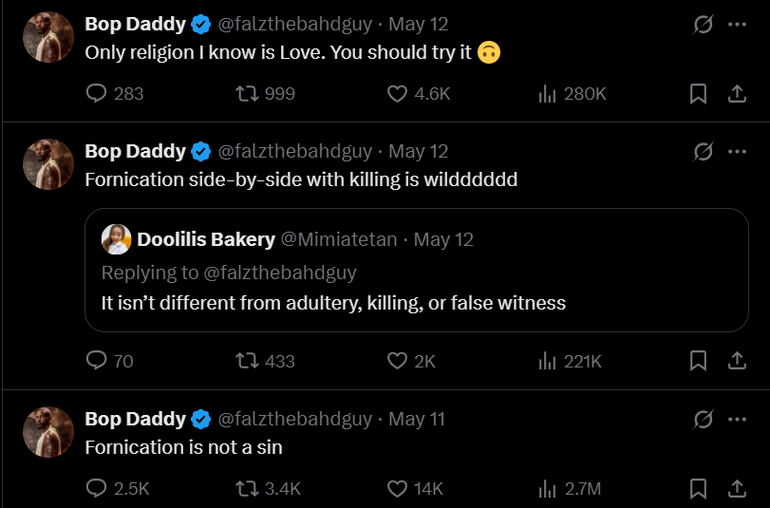Open more options menu on the first tweet
The image size is (770, 508).
(x=738, y=24)
